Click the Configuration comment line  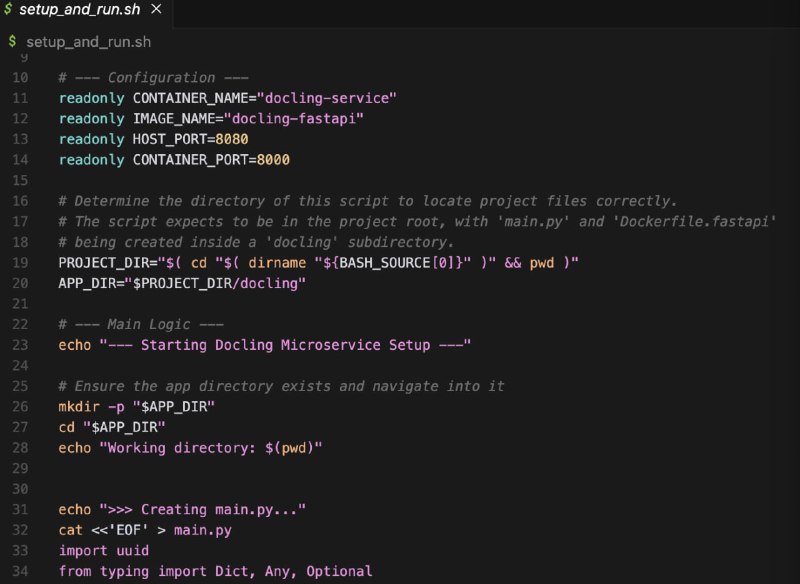point(154,78)
